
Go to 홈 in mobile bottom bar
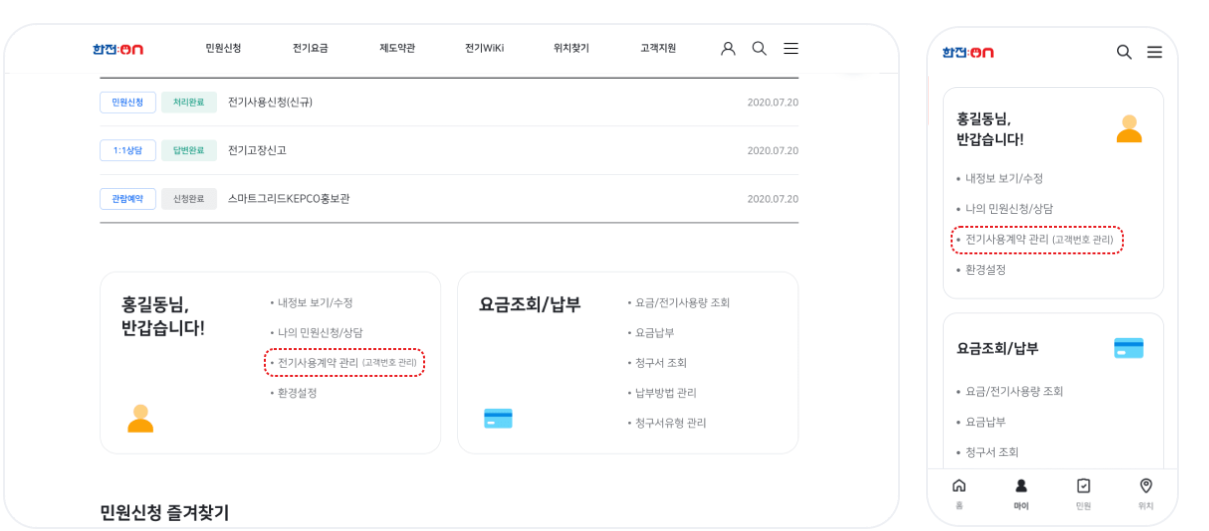(x=959, y=494)
